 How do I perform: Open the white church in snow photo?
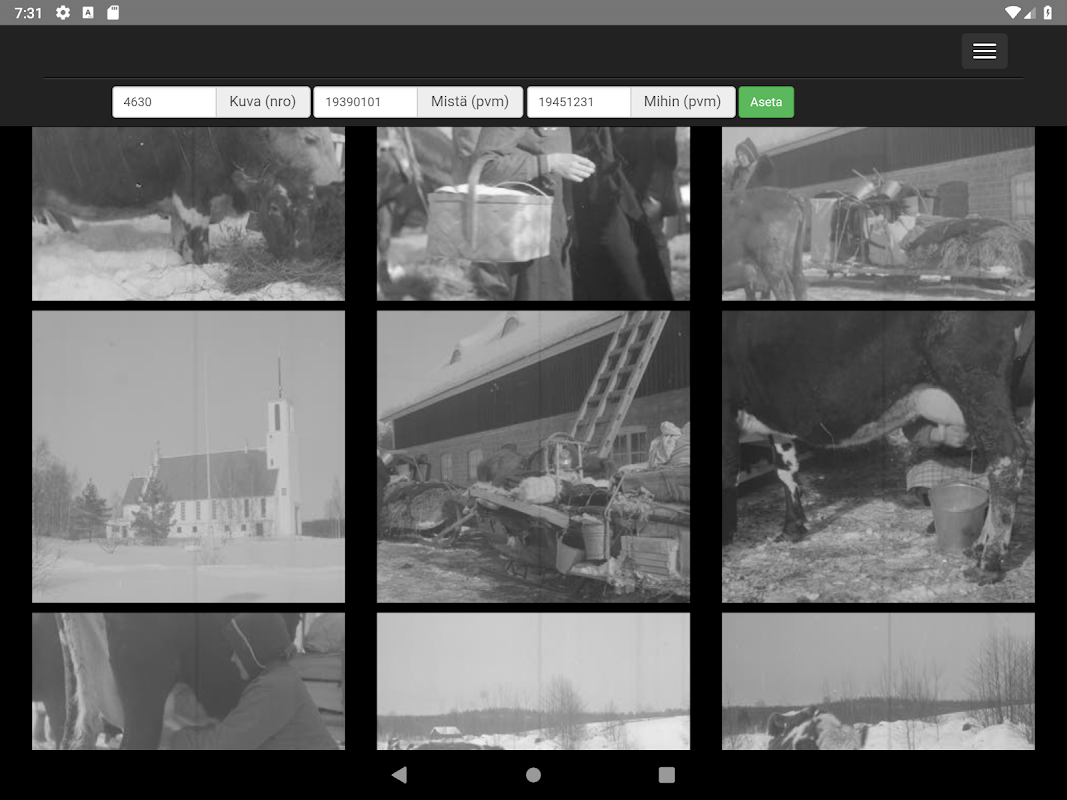tap(188, 456)
